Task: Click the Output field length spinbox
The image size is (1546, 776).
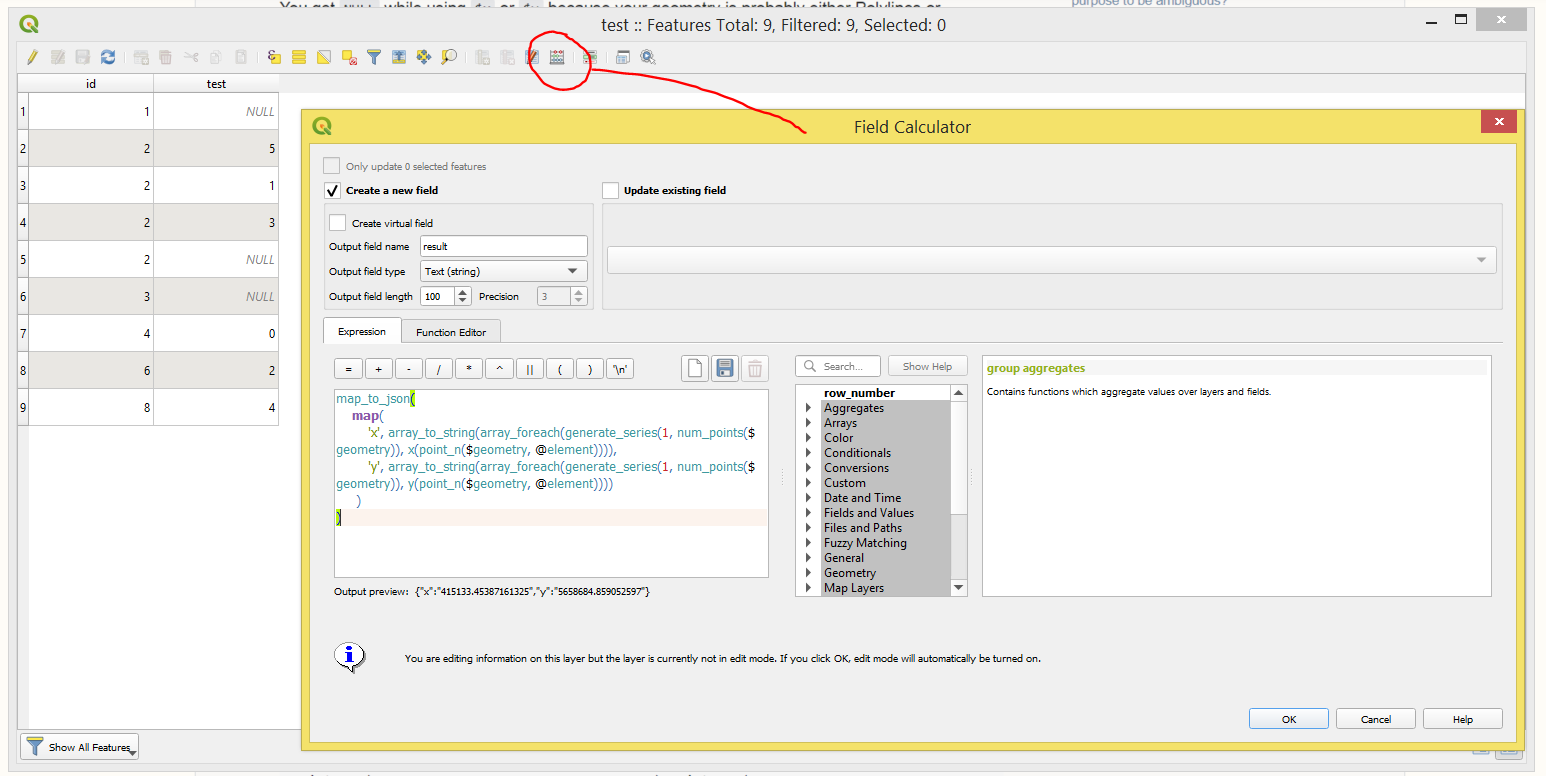Action: (x=445, y=296)
